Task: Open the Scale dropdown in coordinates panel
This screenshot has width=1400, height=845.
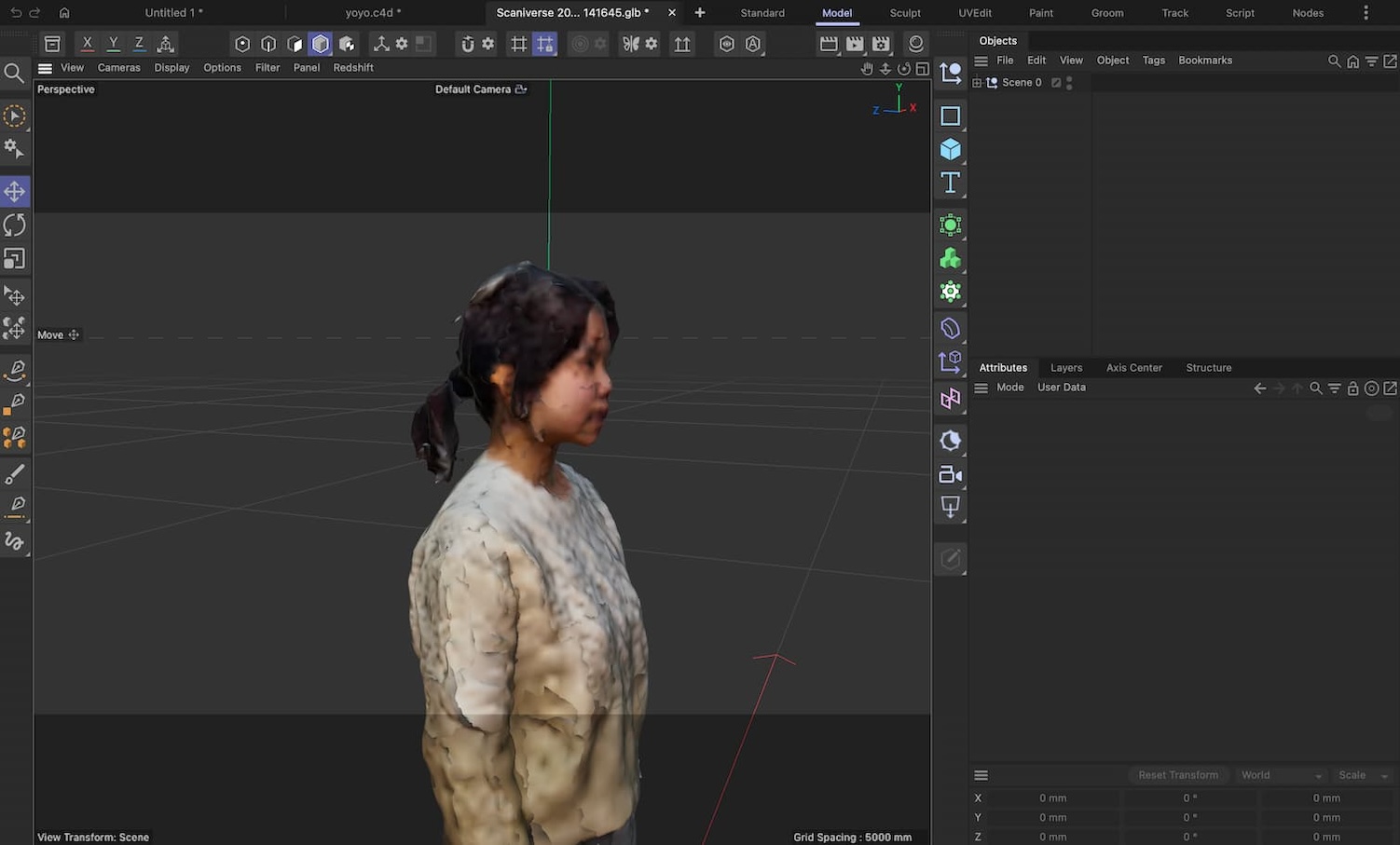Action: click(1363, 775)
